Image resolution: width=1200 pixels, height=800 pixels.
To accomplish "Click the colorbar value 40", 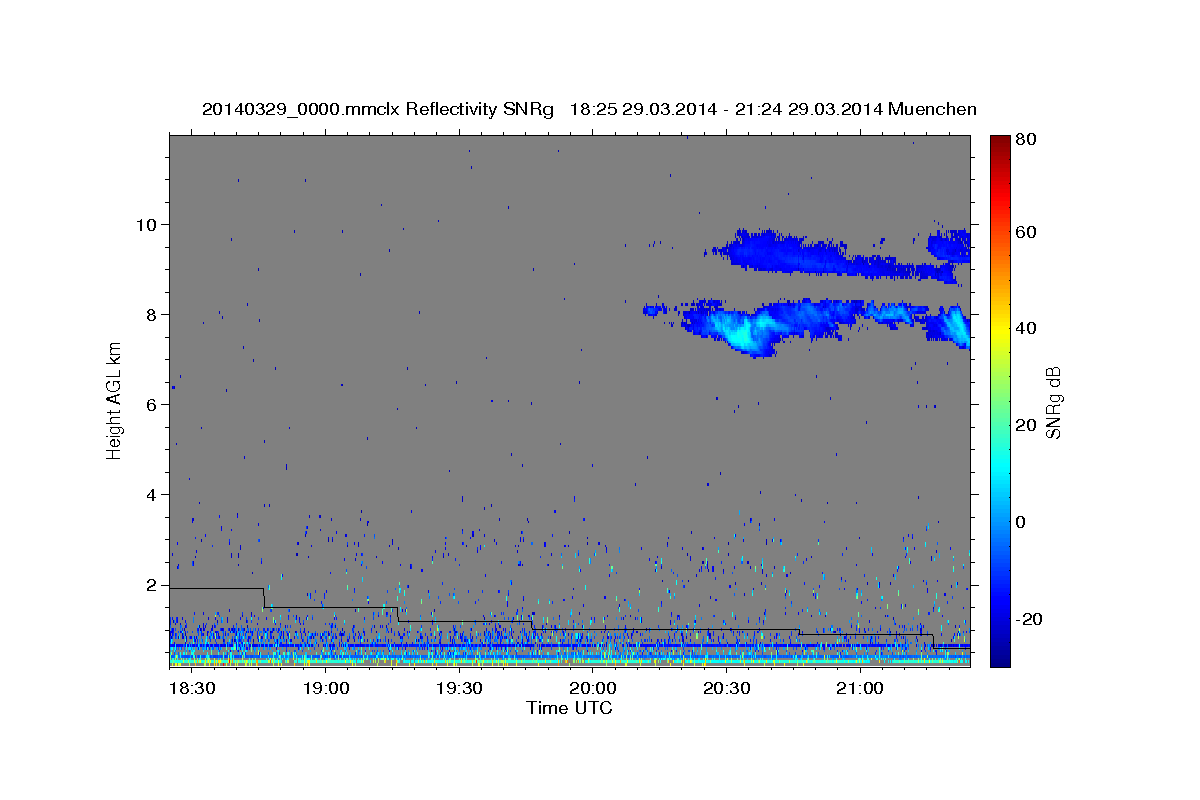I will coord(1025,328).
